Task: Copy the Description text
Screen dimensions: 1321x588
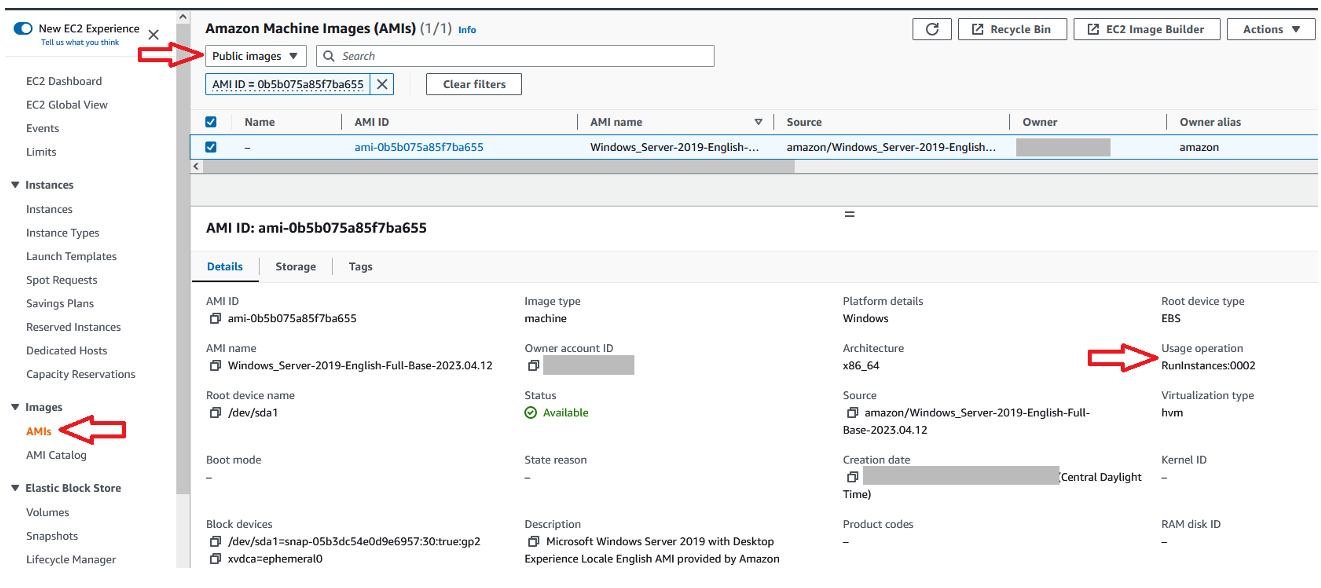Action: pyautogui.click(x=534, y=542)
